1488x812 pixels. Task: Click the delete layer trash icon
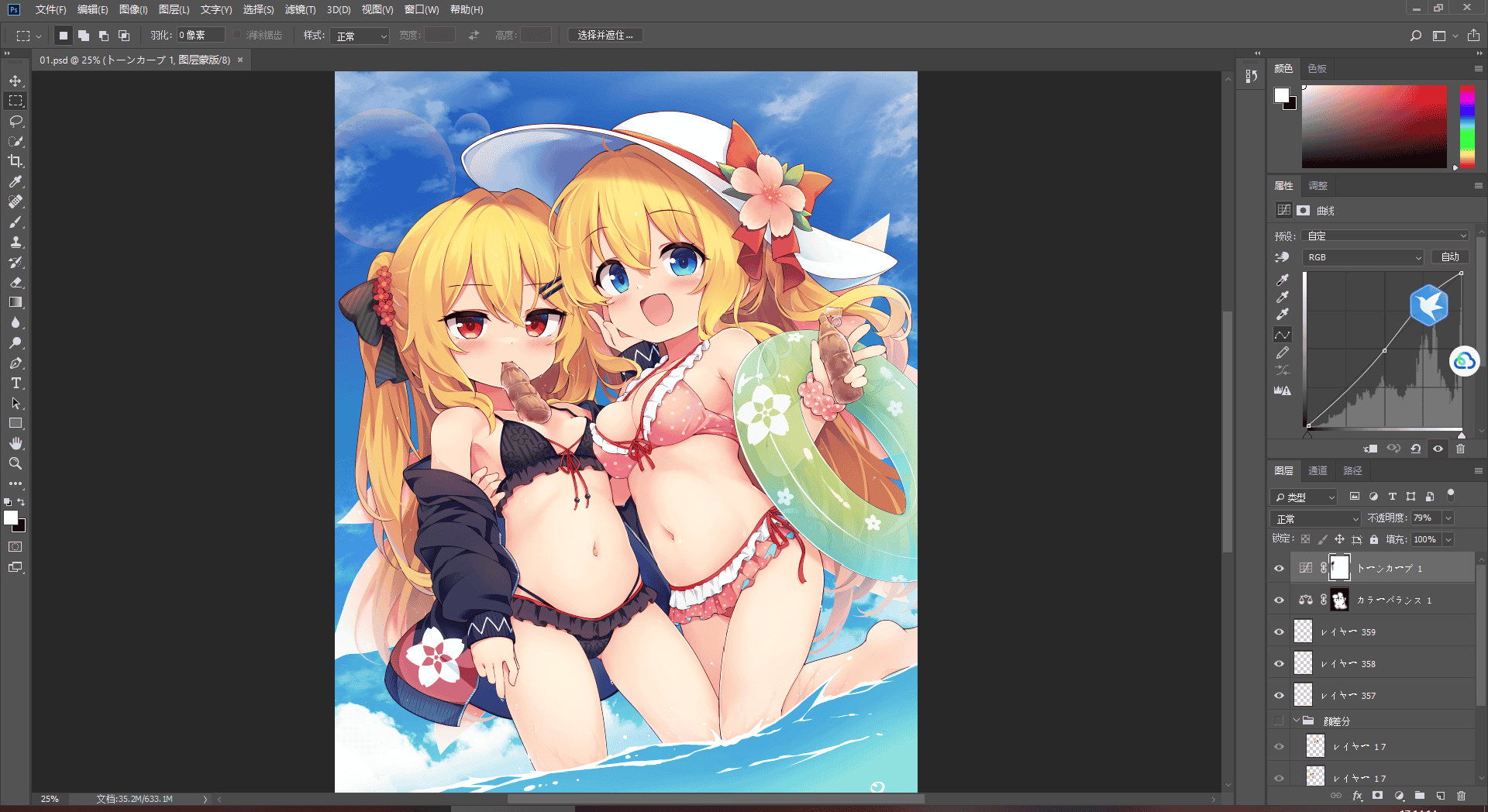click(1461, 796)
